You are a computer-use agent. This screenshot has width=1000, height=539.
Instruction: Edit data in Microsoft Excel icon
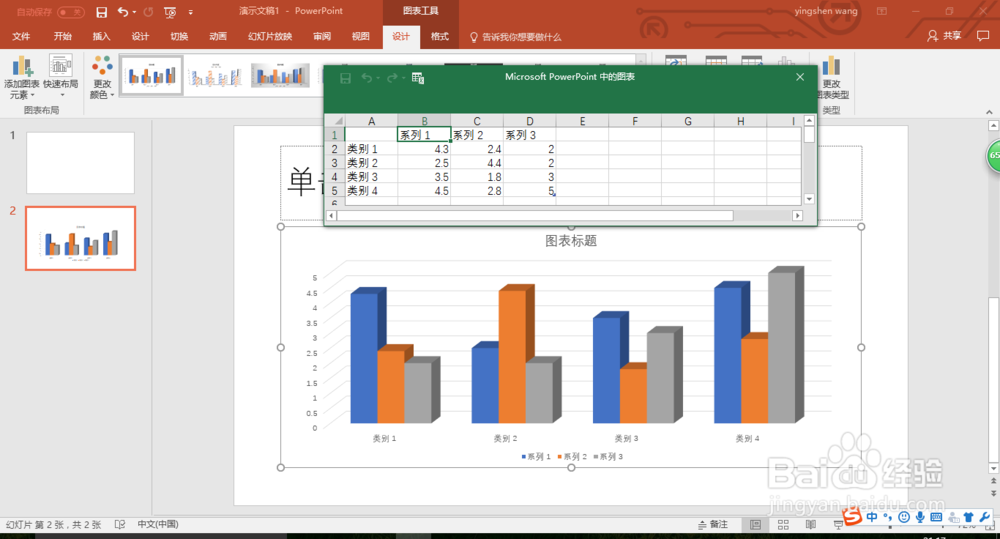tap(418, 78)
